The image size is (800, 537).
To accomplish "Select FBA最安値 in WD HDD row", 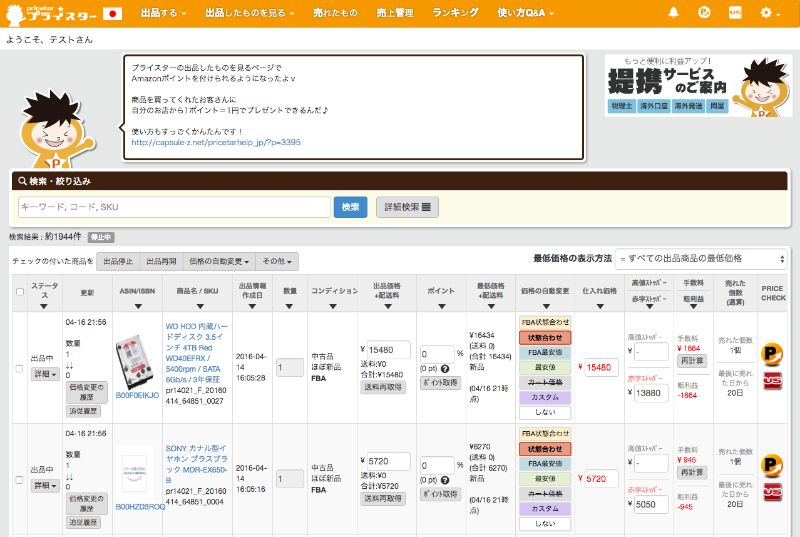I will click(545, 352).
